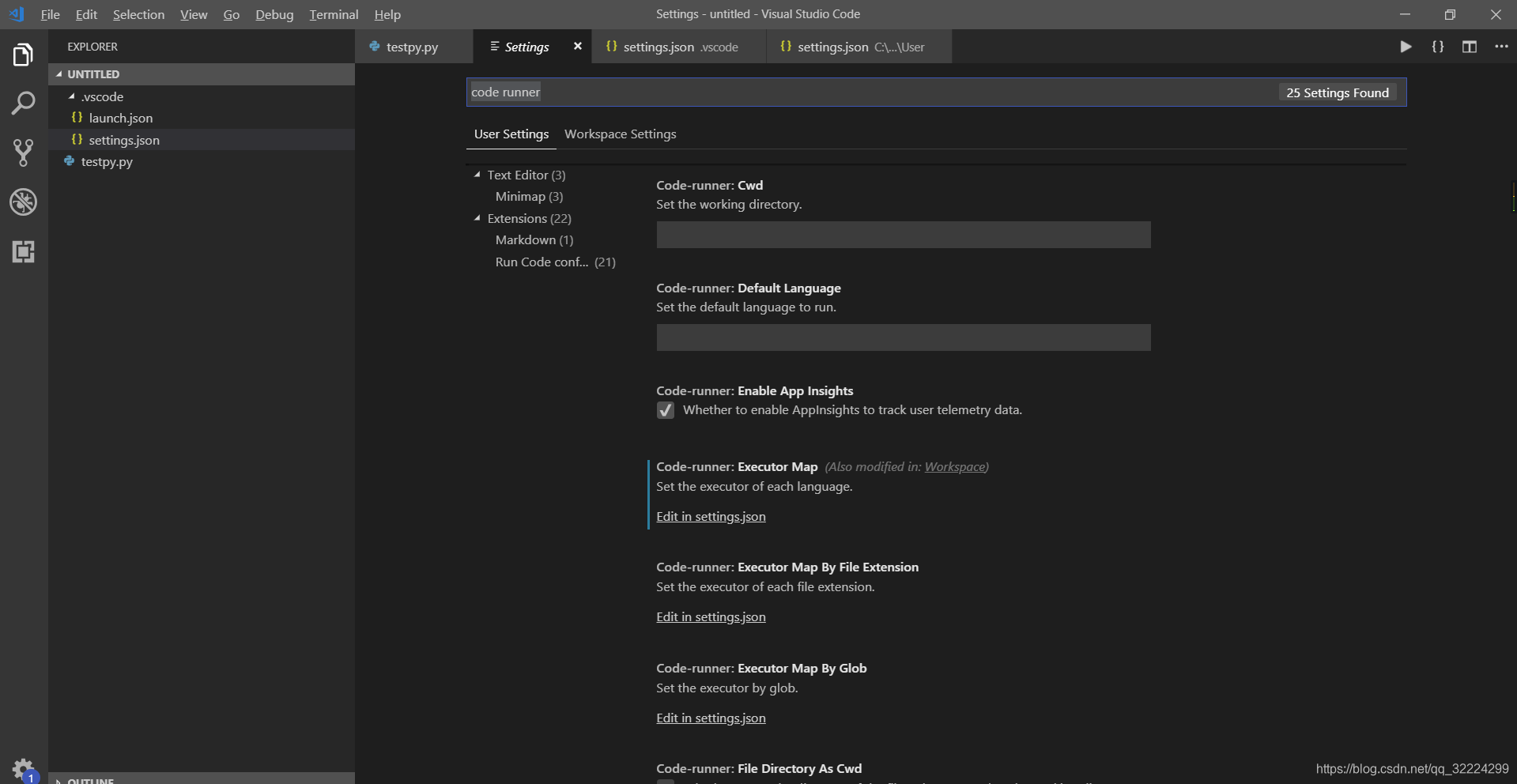Image resolution: width=1517 pixels, height=784 pixels.
Task: Collapse the Text Editor settings group
Action: click(x=477, y=175)
